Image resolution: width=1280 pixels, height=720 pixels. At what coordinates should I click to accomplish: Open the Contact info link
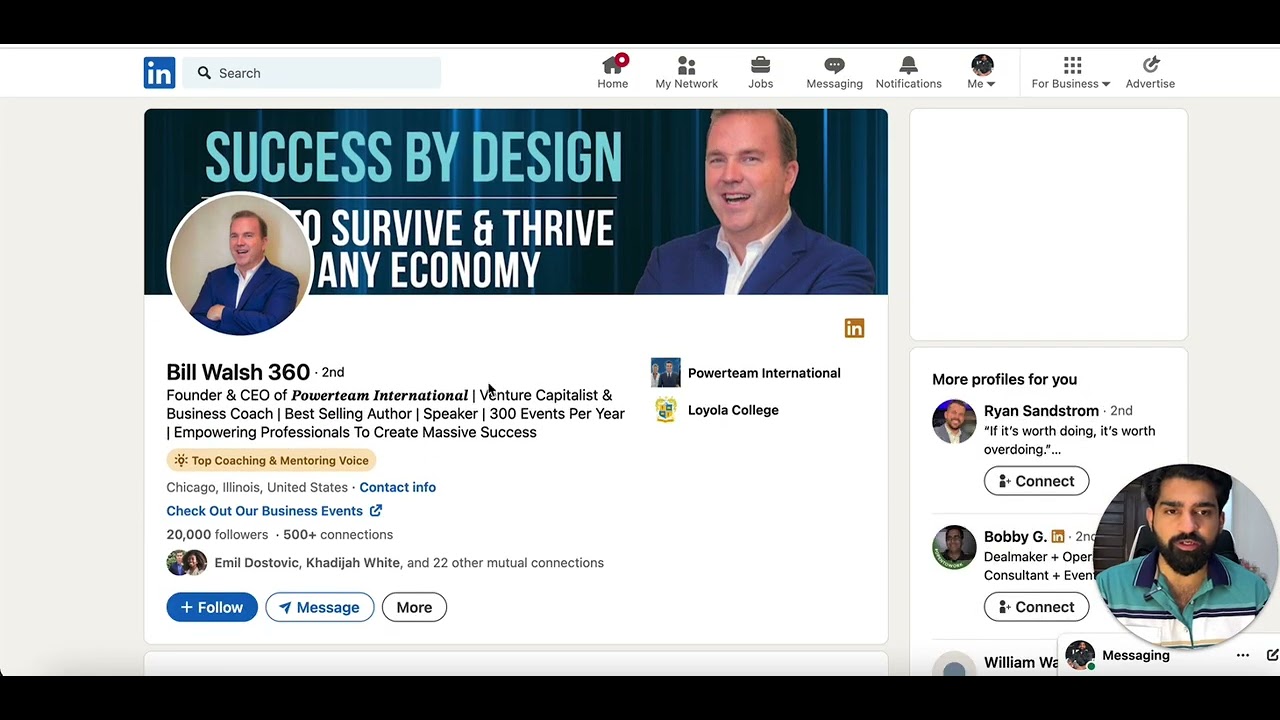pos(397,487)
